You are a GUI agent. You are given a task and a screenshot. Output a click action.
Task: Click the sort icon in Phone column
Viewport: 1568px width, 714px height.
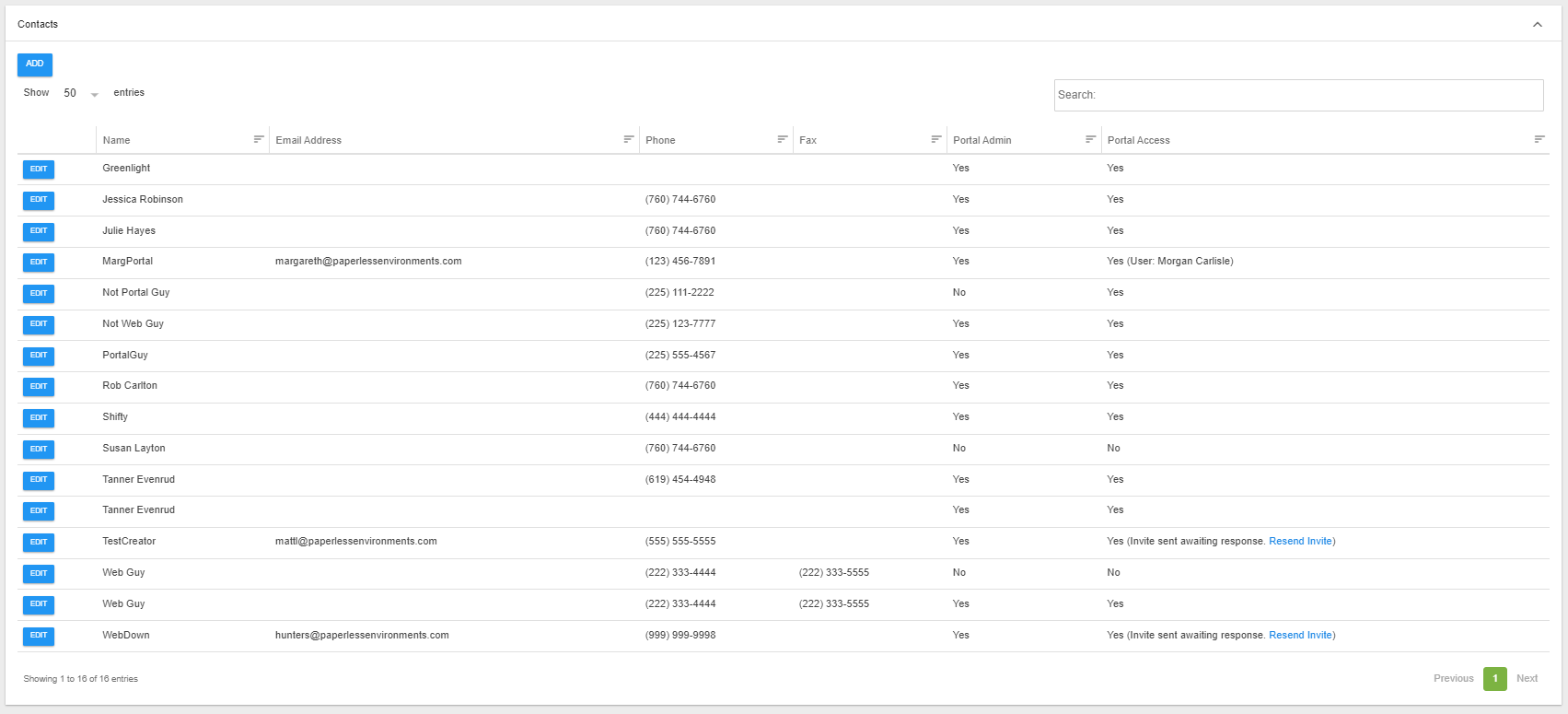pyautogui.click(x=783, y=139)
